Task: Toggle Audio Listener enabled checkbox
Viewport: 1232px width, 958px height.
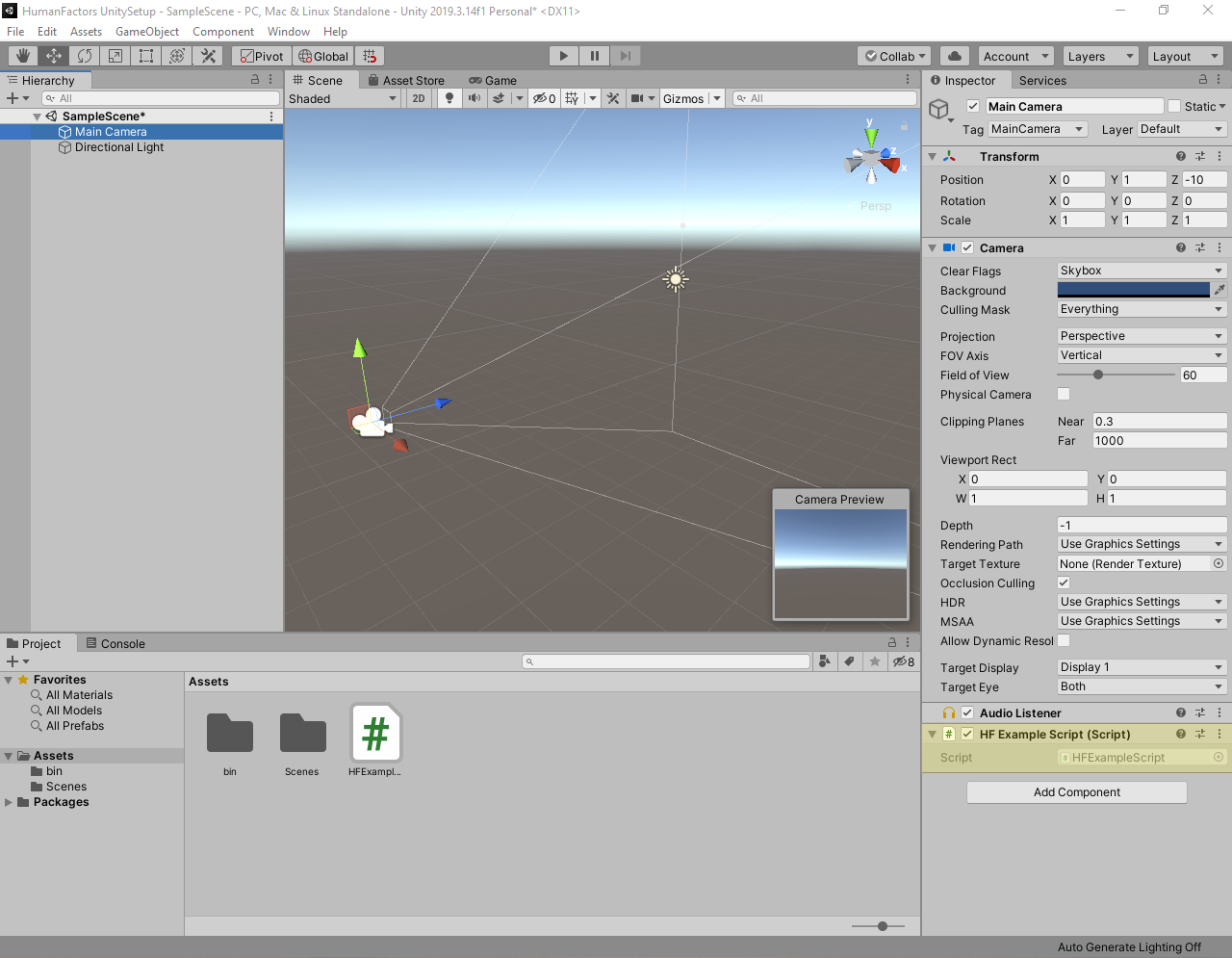Action: [x=967, y=712]
